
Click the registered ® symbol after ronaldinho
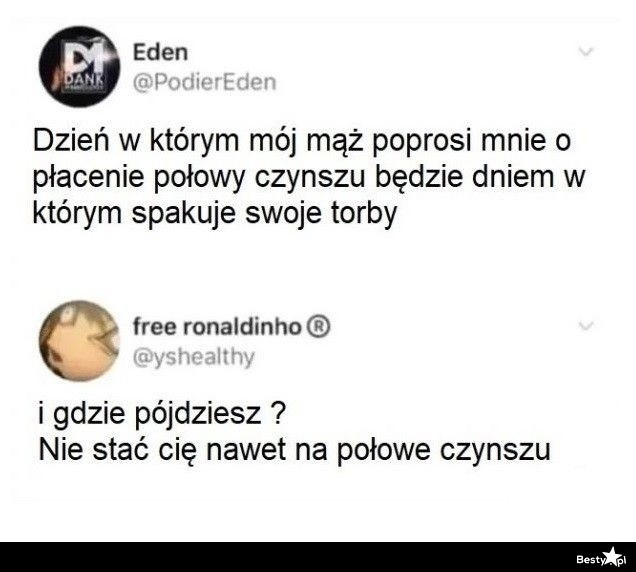click(x=320, y=327)
